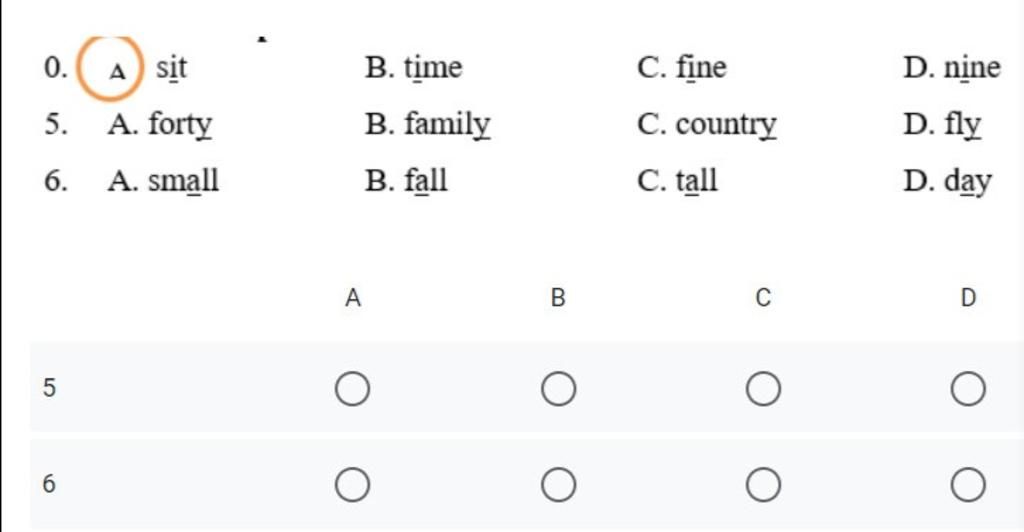Click the word 'country' in question 5
Viewport: 1024px width, 532px height.
(x=726, y=125)
